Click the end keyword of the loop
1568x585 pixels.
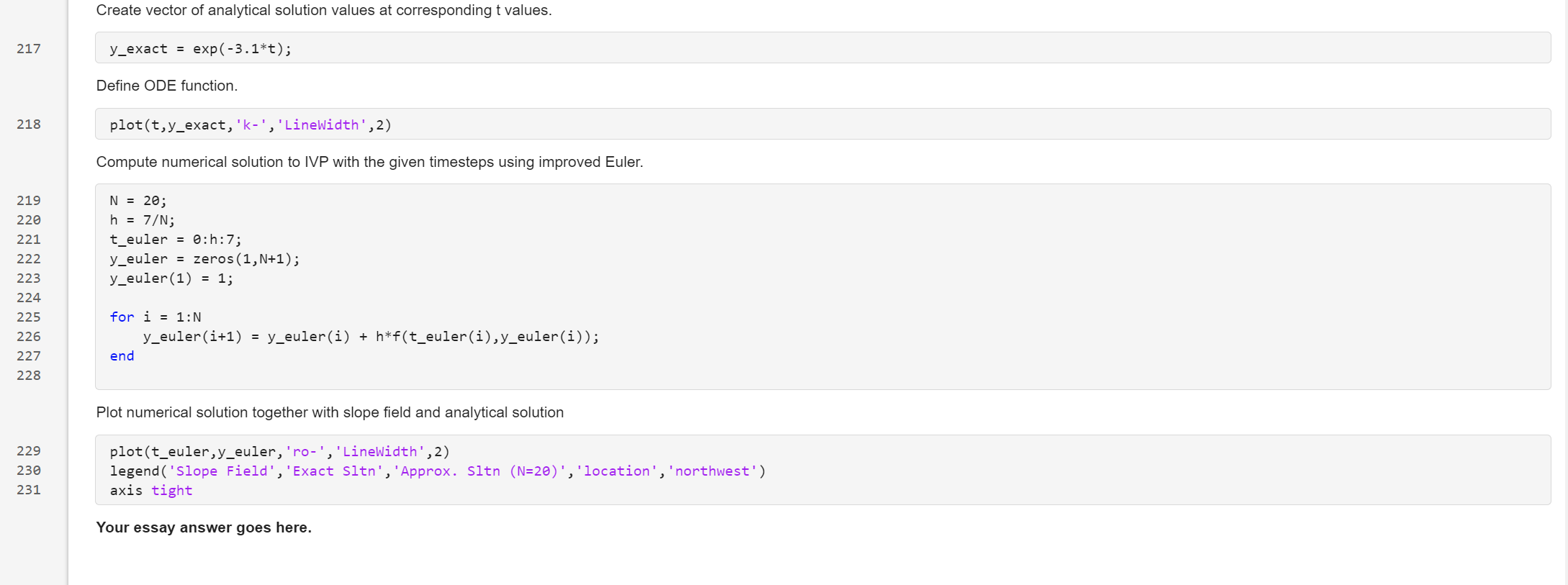pyautogui.click(x=122, y=356)
